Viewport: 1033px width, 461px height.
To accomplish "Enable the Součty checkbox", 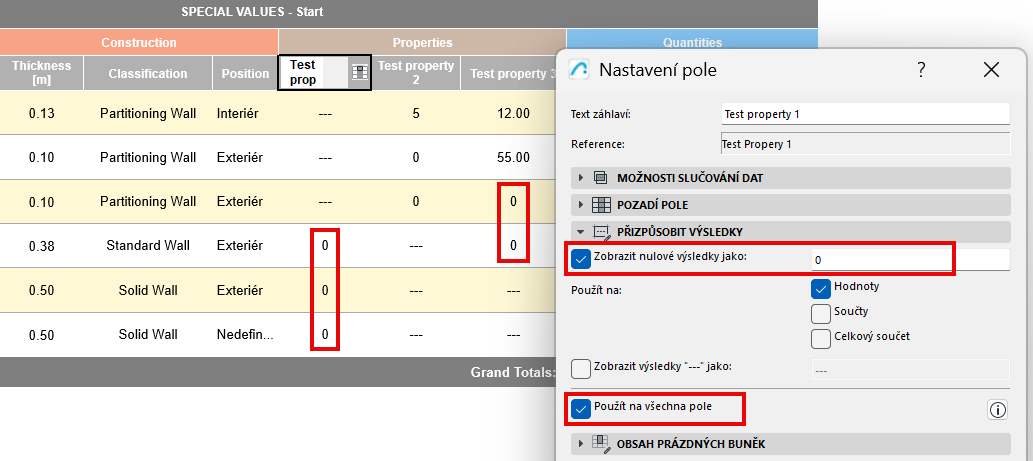I will click(x=821, y=313).
